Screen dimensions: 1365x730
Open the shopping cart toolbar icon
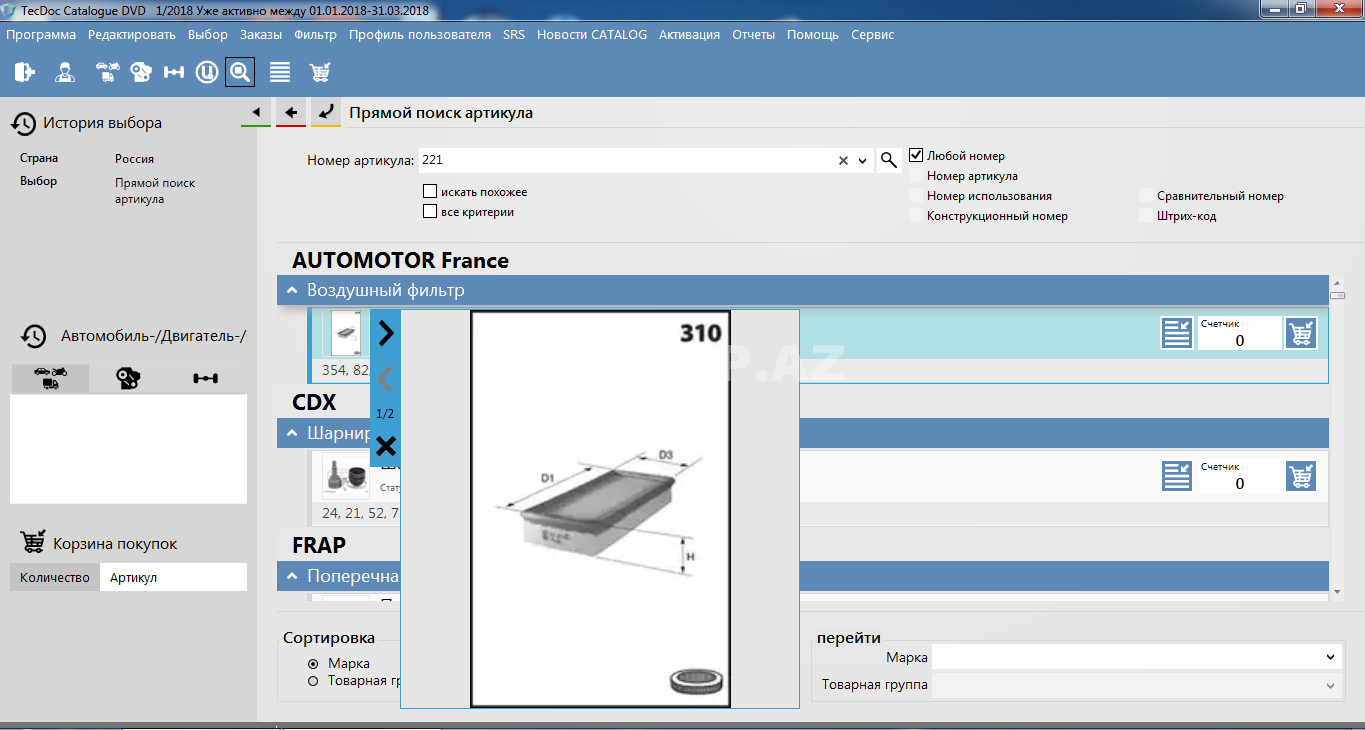320,72
